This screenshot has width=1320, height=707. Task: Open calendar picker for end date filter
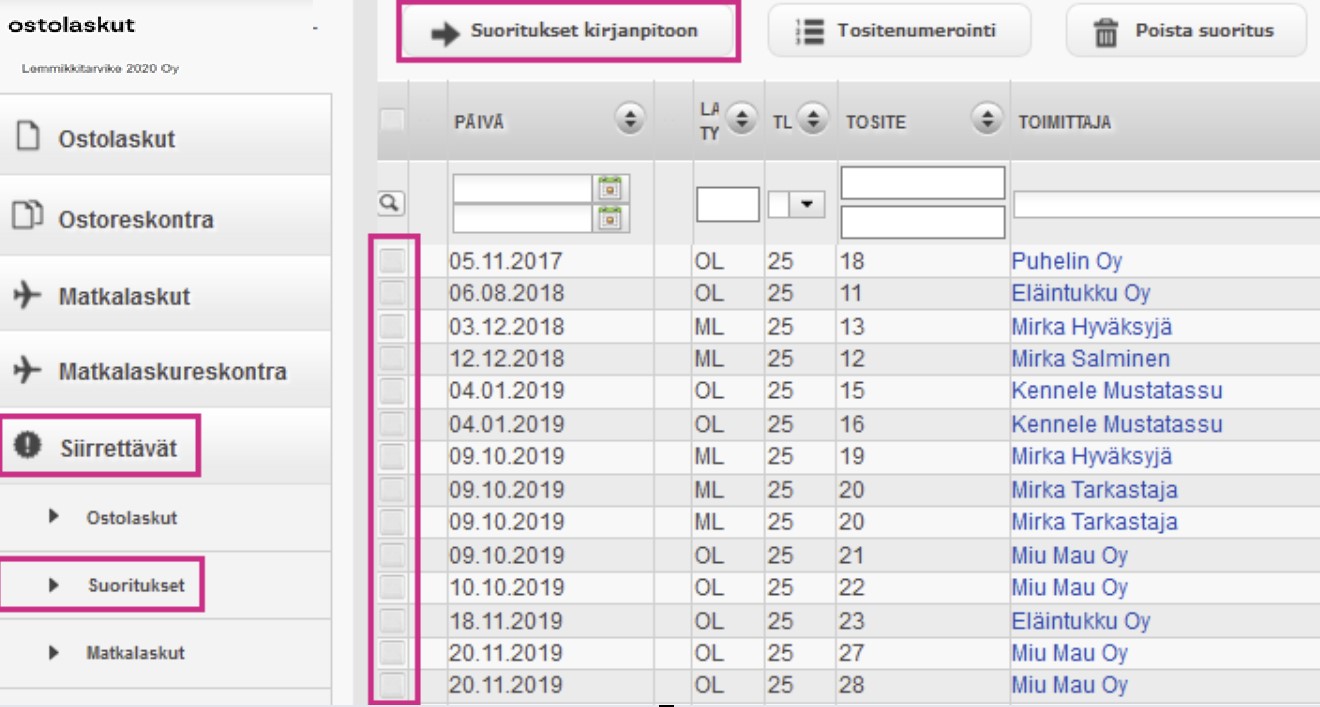pos(609,218)
